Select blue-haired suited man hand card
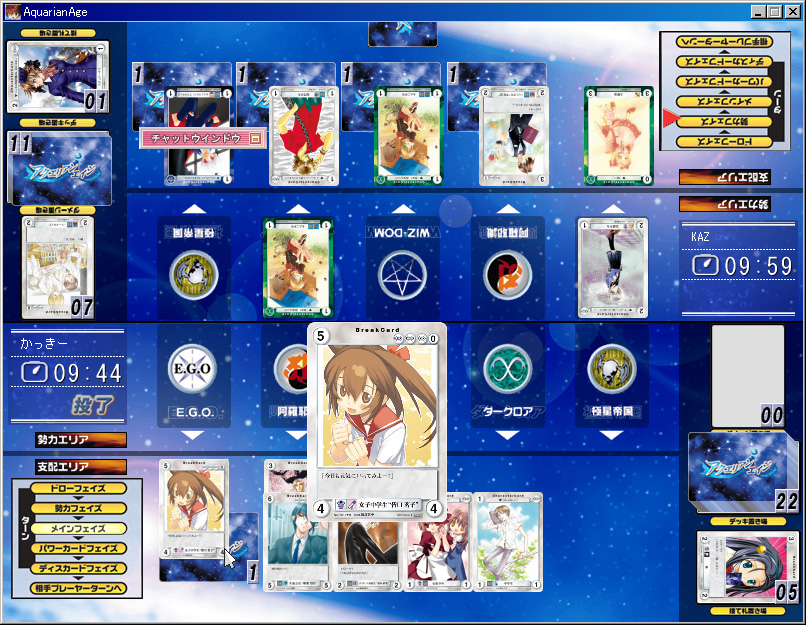806x625 pixels. point(298,542)
